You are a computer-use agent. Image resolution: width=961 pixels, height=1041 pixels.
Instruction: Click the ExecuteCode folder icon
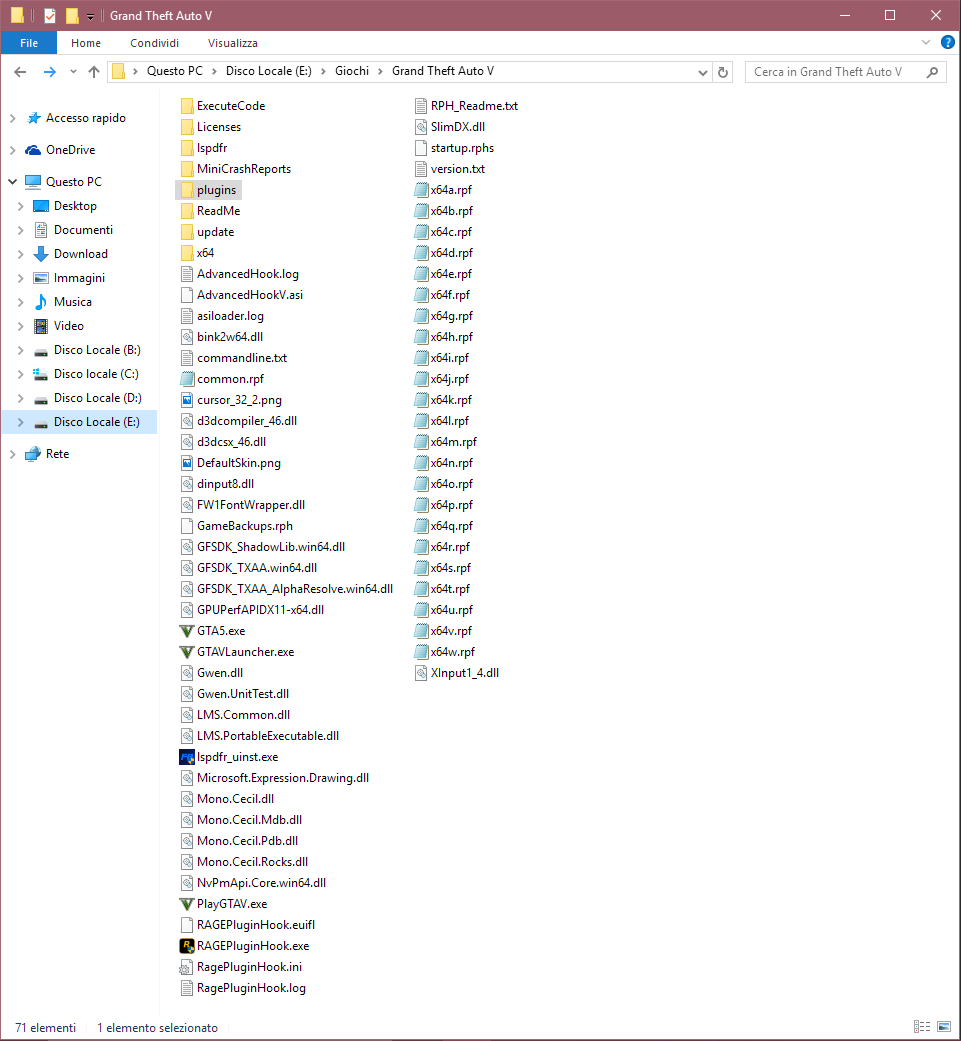187,106
